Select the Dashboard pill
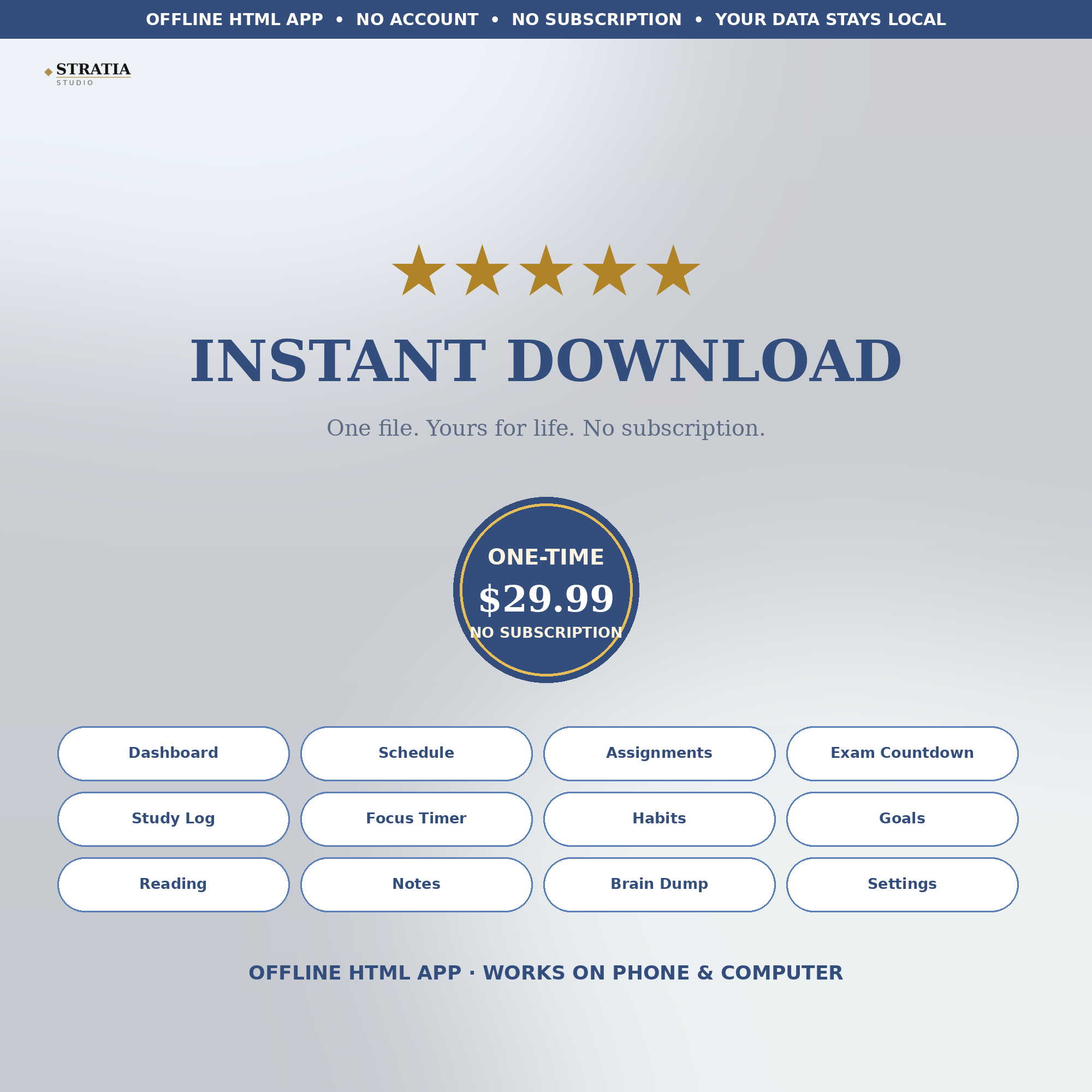This screenshot has width=1092, height=1092. pos(174,753)
